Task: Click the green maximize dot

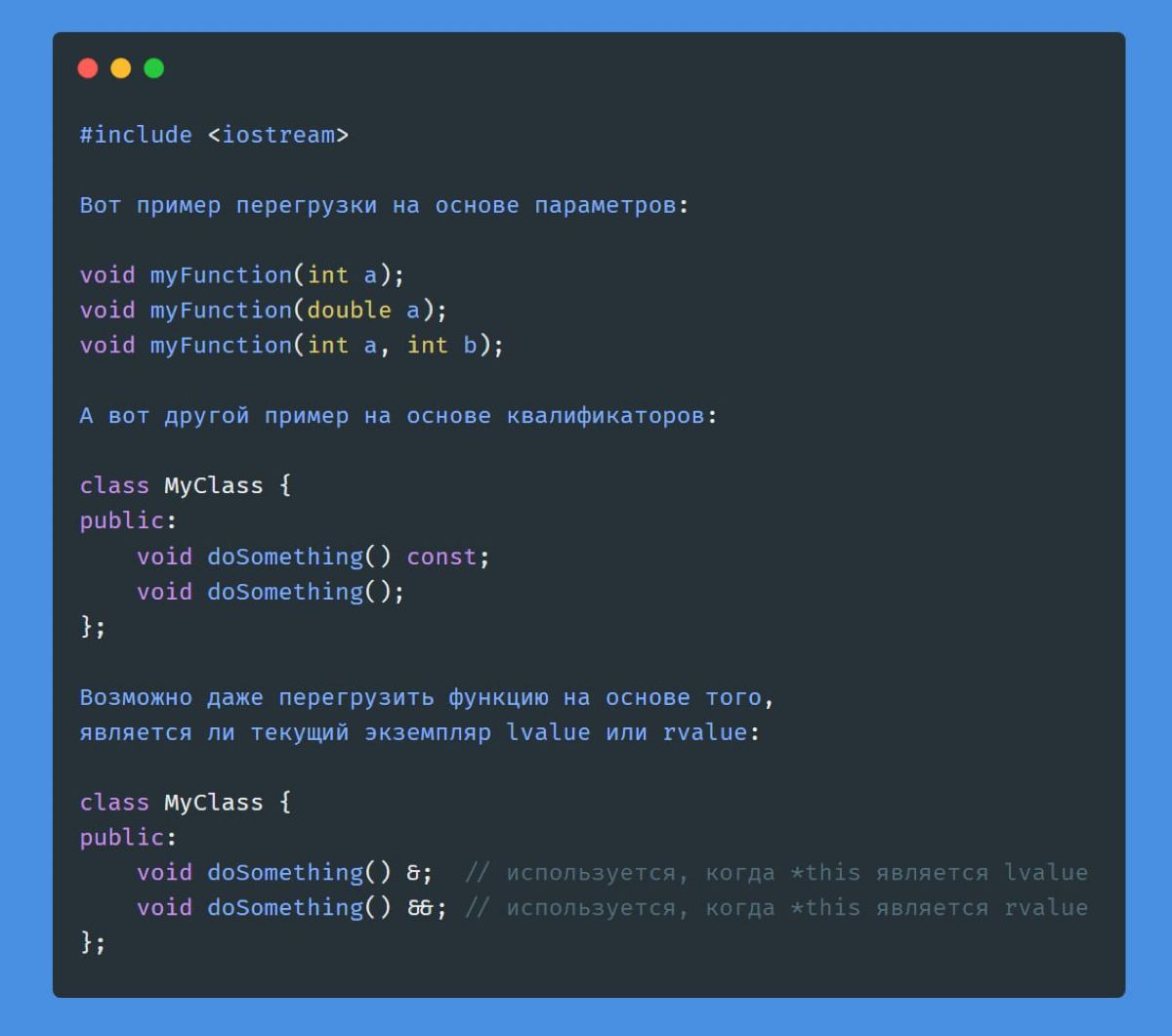Action: pos(154,68)
